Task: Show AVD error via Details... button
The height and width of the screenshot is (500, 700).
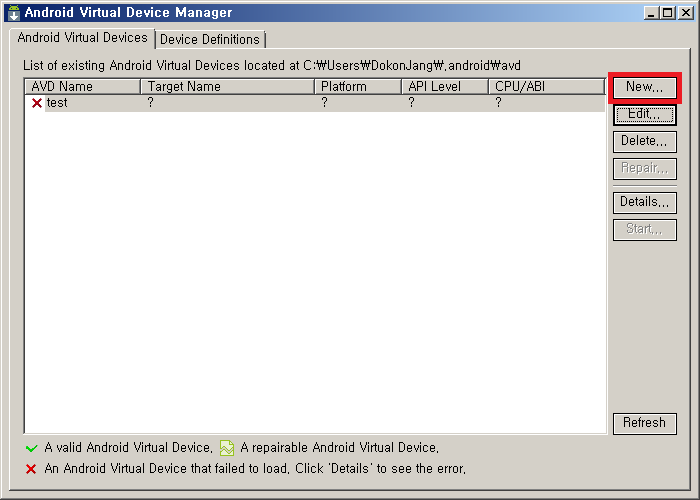Action: (x=645, y=202)
